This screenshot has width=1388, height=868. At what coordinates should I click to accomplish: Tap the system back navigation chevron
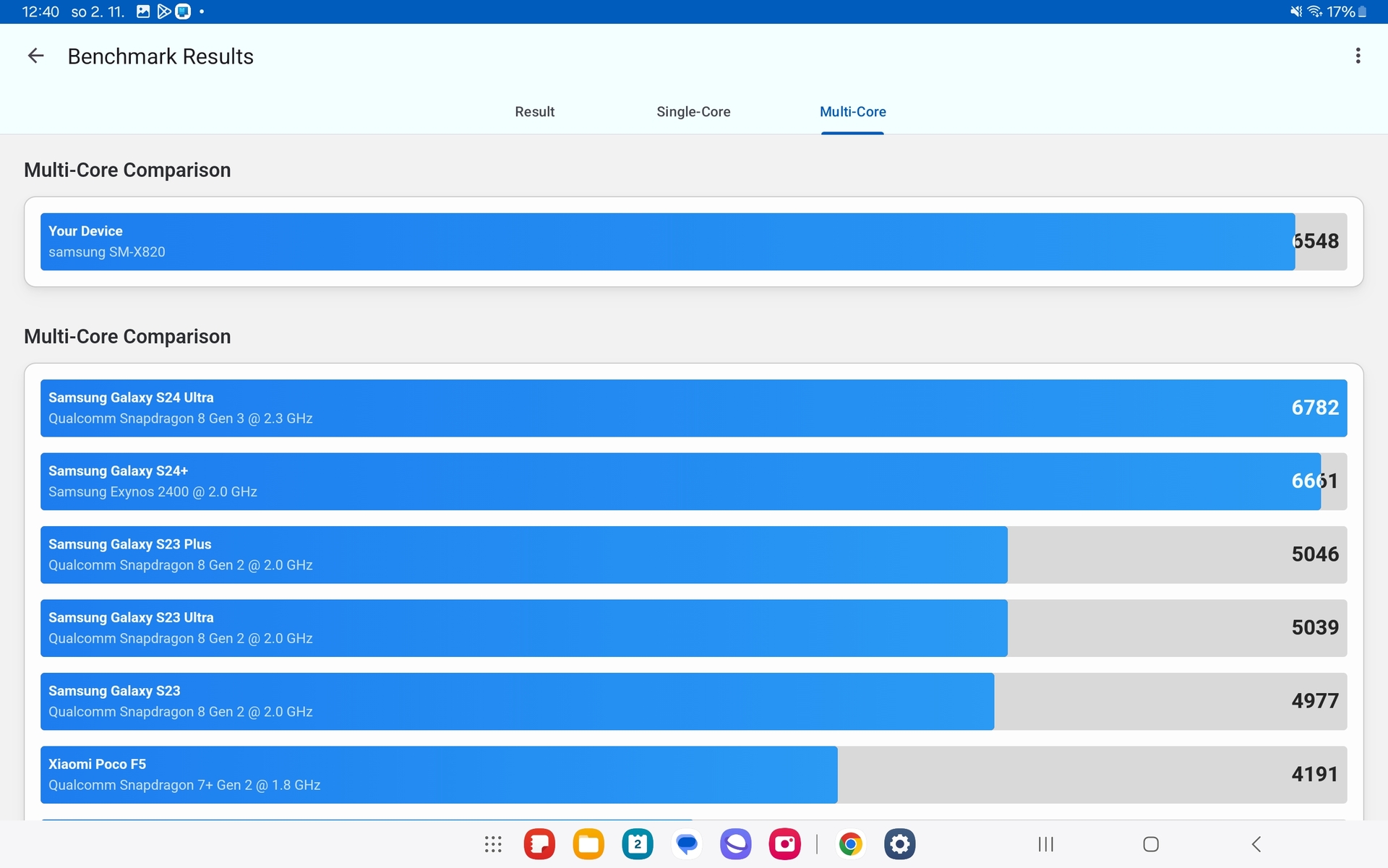[1256, 843]
